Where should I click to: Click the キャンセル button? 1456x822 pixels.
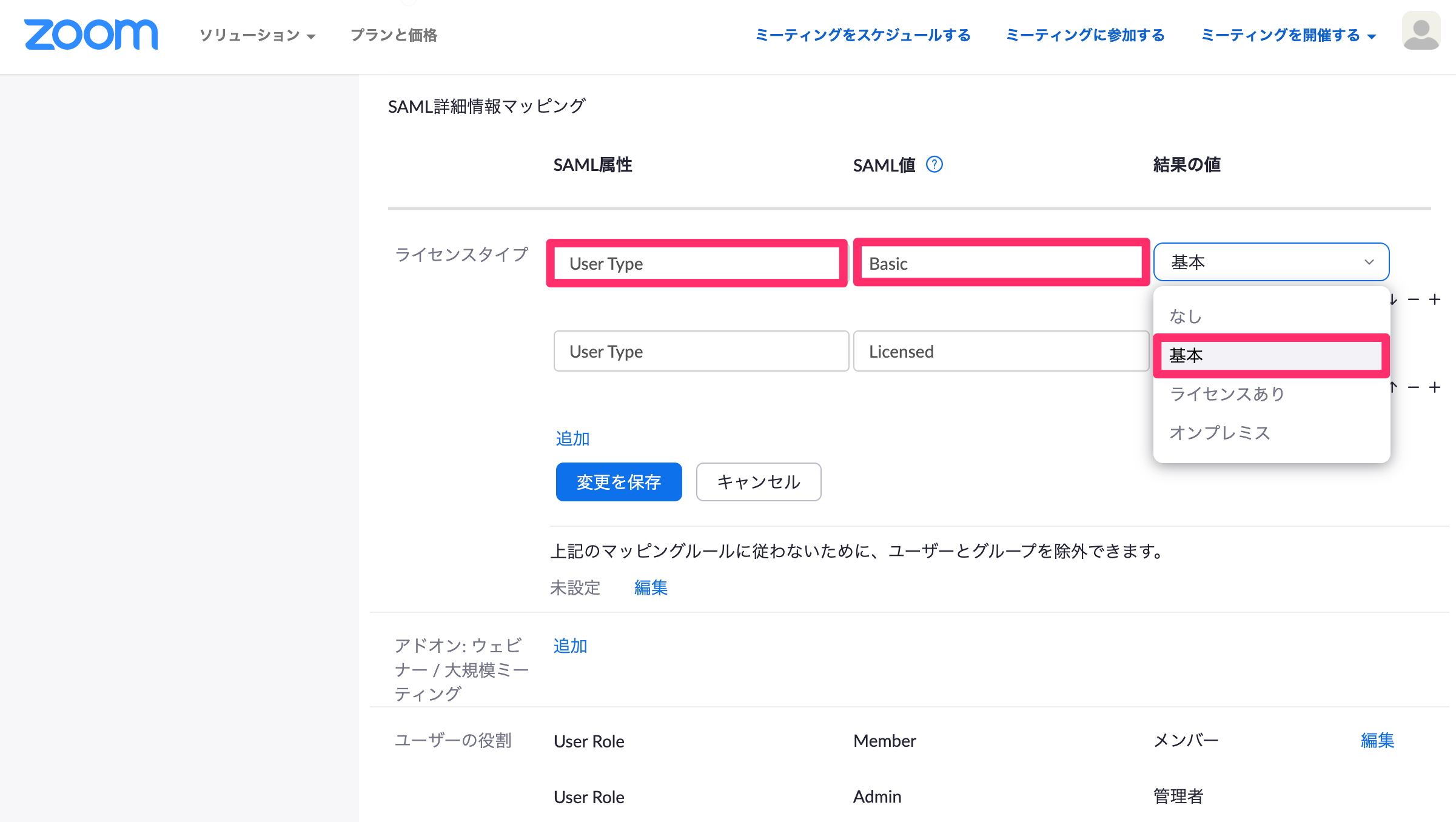759,482
